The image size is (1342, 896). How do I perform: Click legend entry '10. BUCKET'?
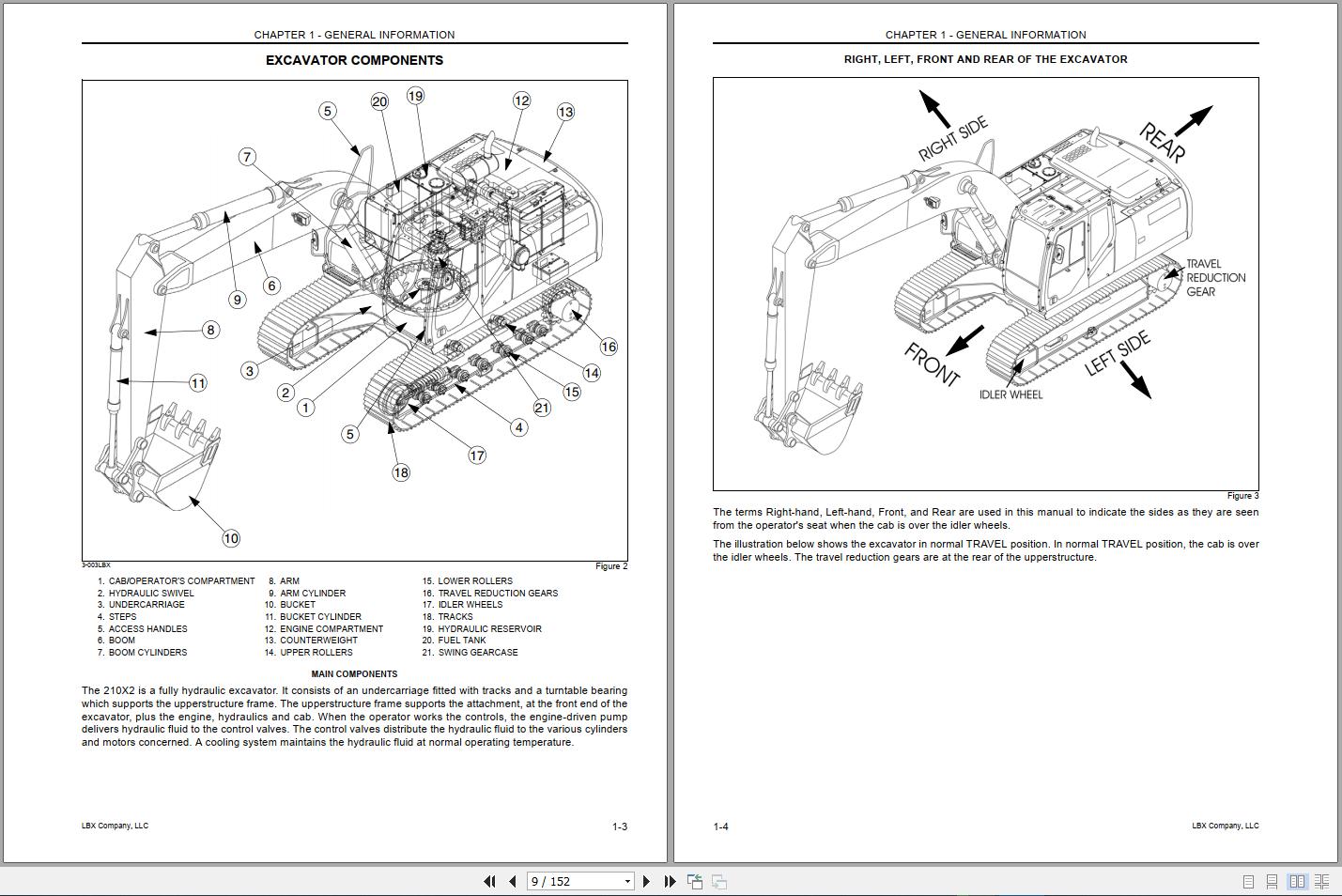[289, 605]
